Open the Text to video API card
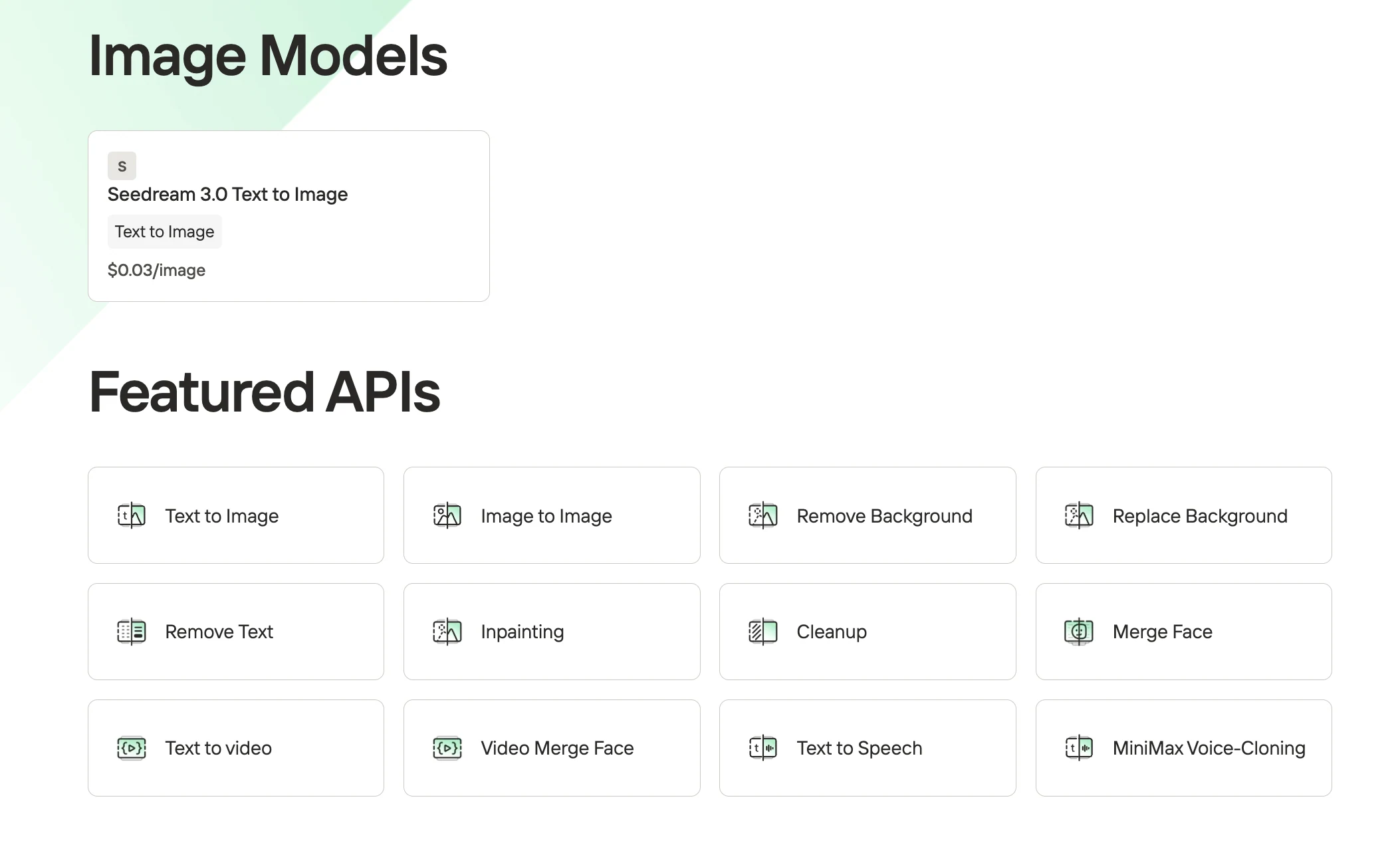This screenshot has height=859, width=1400. [x=236, y=748]
